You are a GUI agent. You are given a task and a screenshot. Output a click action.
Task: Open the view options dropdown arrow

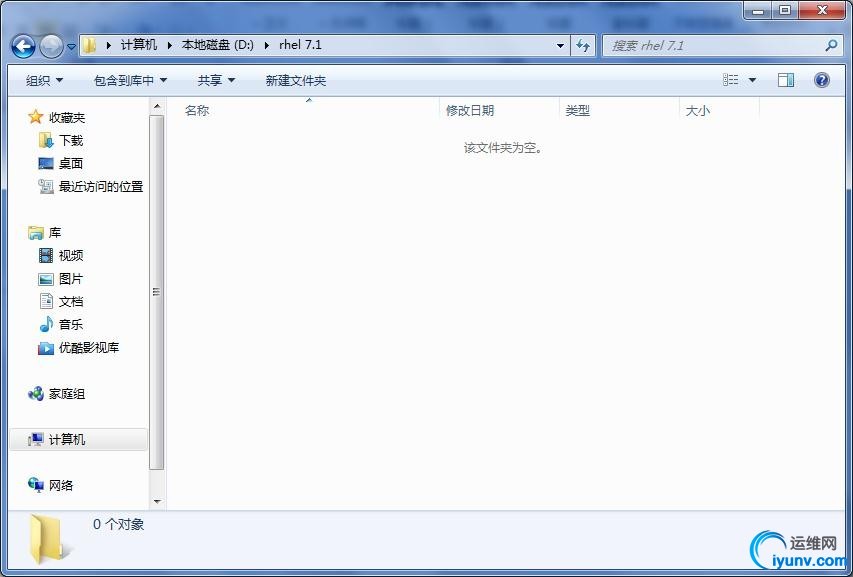coord(752,80)
